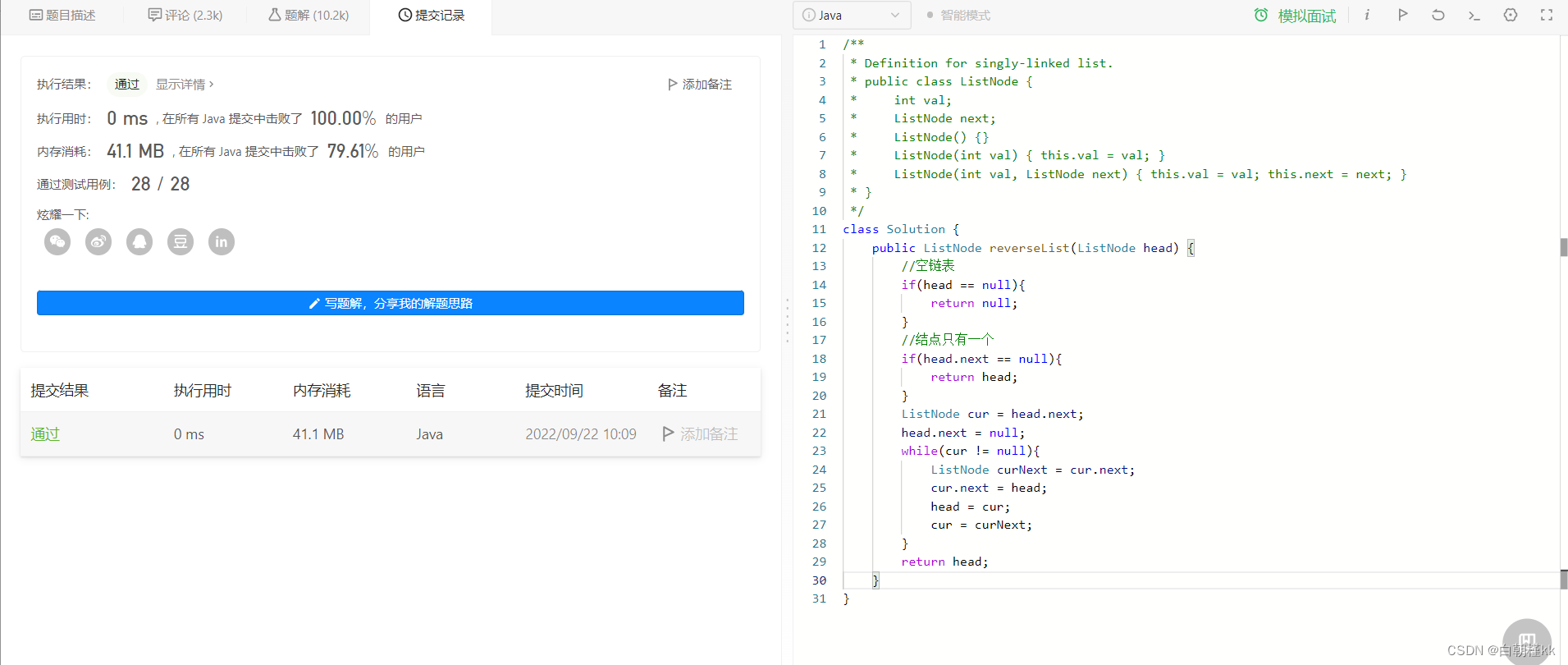Open the 题解 (10.2k) tab
The height and width of the screenshot is (665, 1568).
pyautogui.click(x=309, y=16)
